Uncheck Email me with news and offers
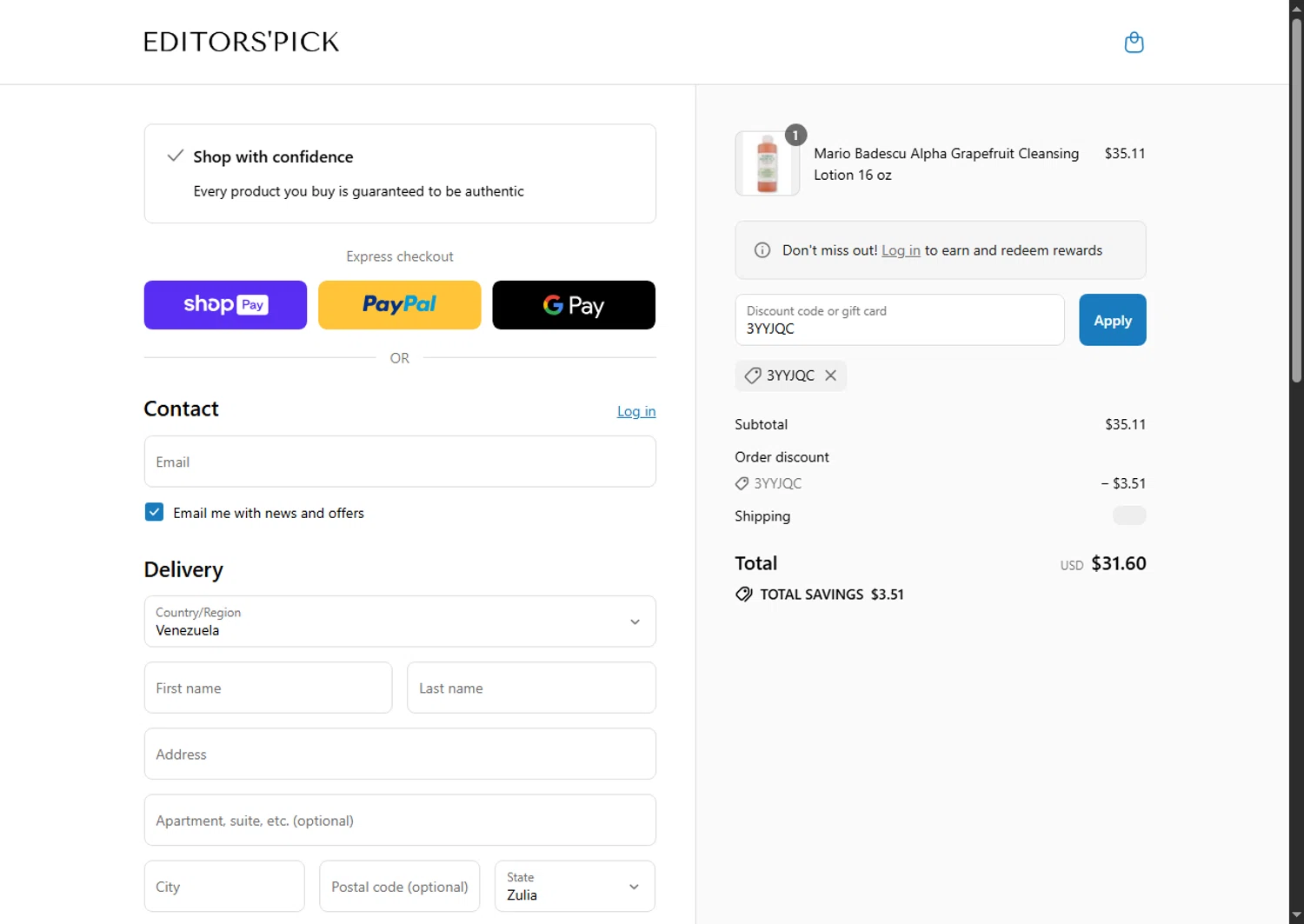The width and height of the screenshot is (1304, 924). pyautogui.click(x=154, y=512)
